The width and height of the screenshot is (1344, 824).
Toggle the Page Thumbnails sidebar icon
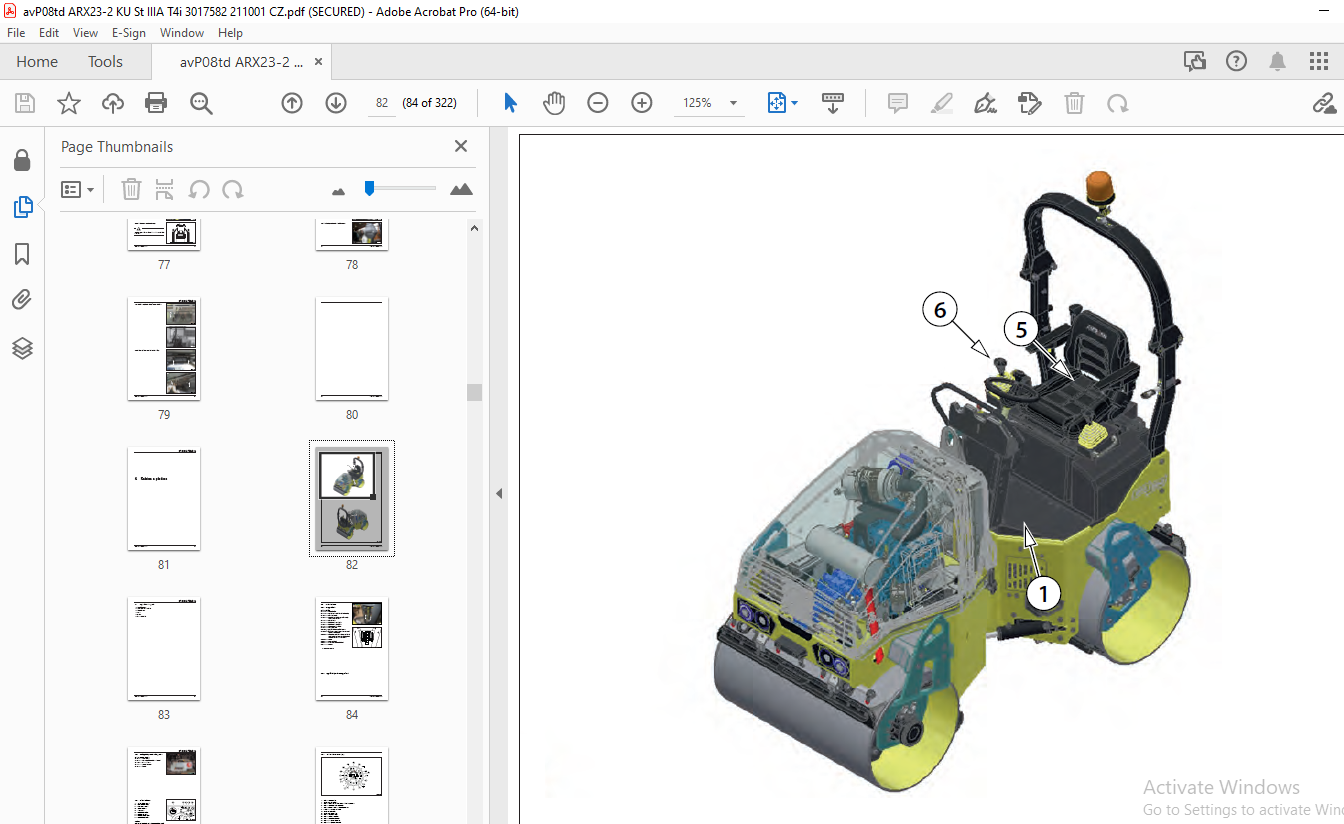22,207
